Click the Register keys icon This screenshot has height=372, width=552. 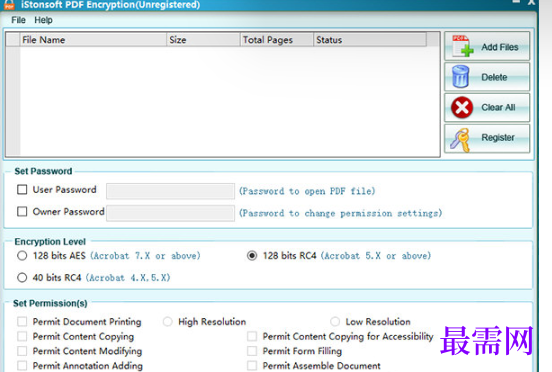(460, 140)
